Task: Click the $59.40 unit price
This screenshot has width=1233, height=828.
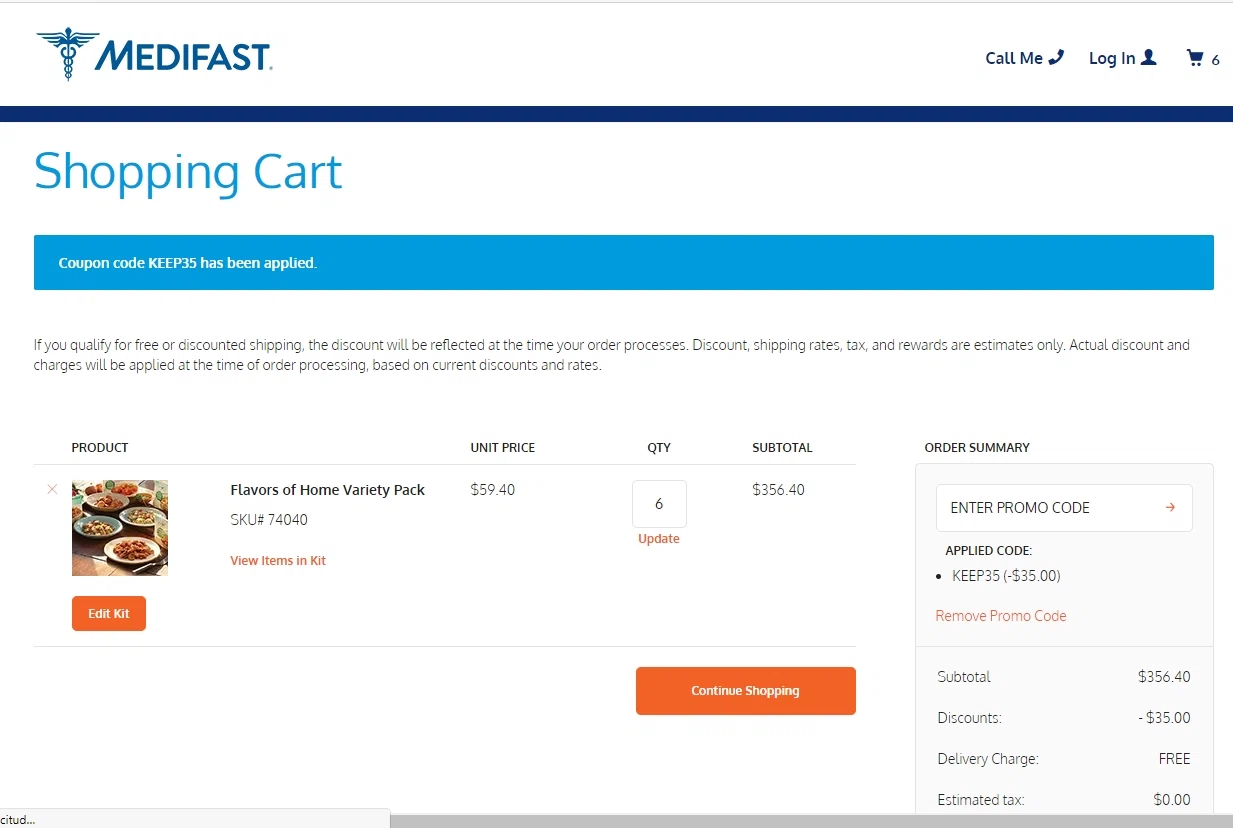Action: [493, 490]
